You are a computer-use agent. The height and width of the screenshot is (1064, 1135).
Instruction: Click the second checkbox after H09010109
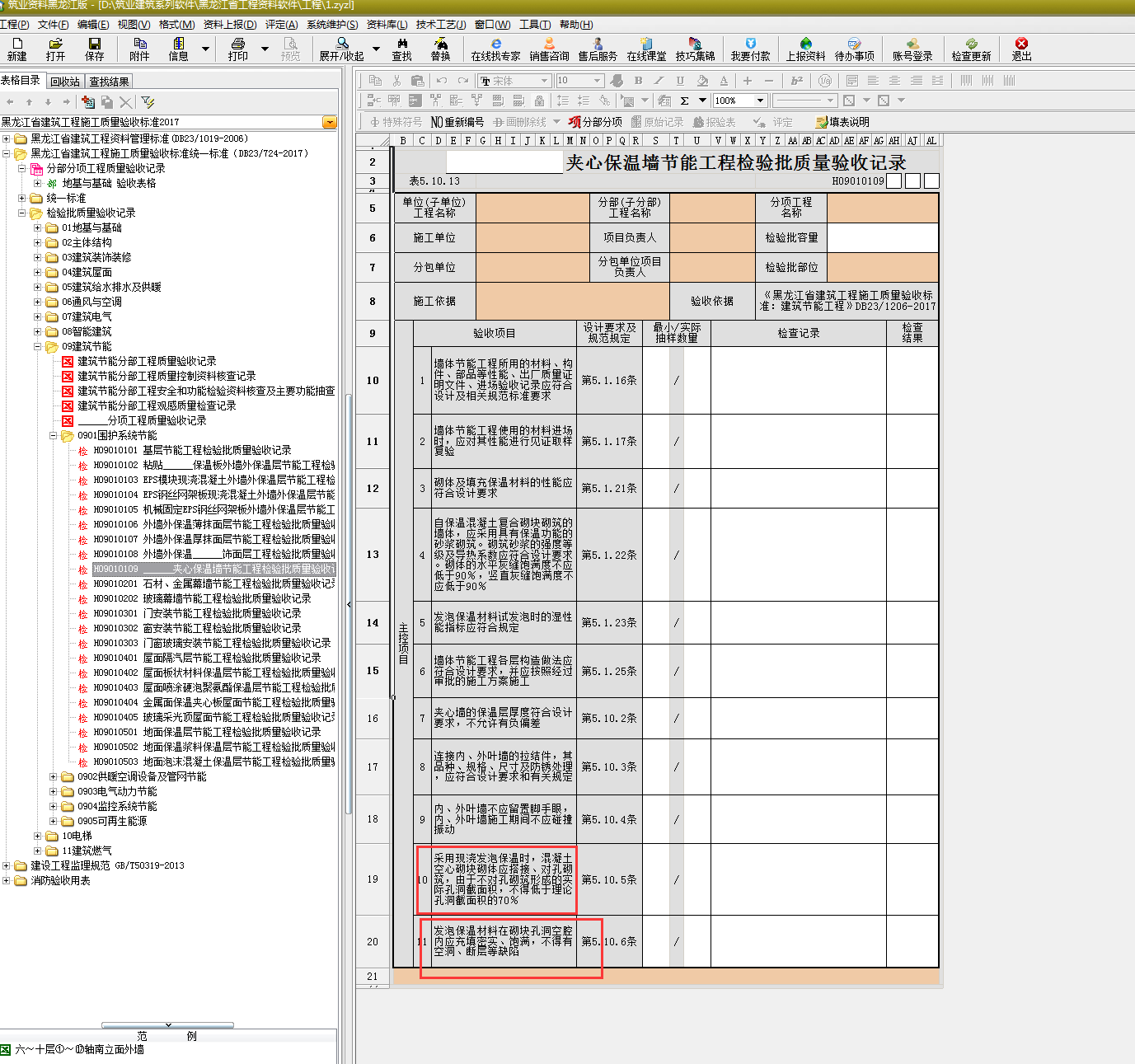pyautogui.click(x=912, y=181)
